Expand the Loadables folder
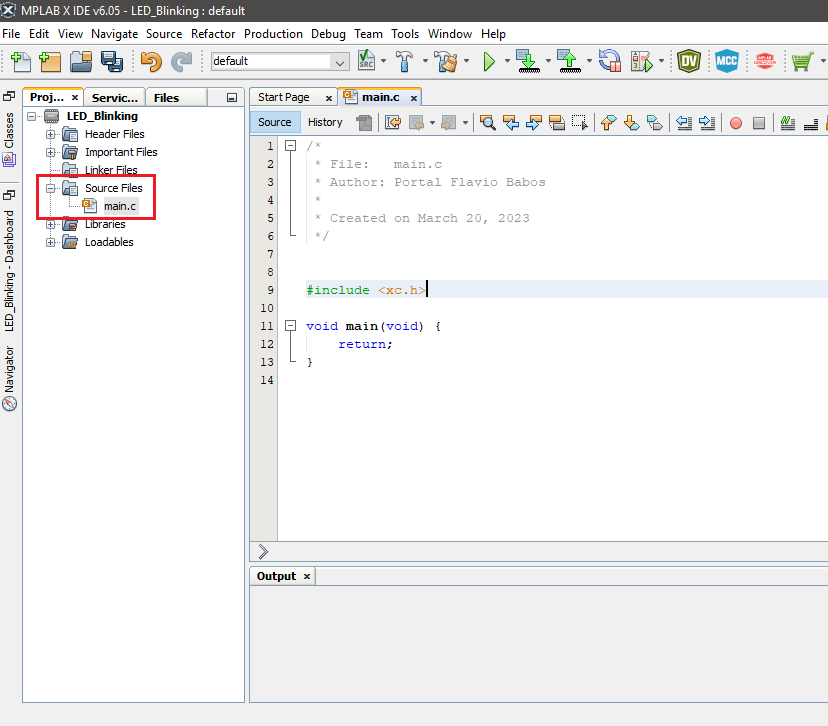 click(x=50, y=242)
